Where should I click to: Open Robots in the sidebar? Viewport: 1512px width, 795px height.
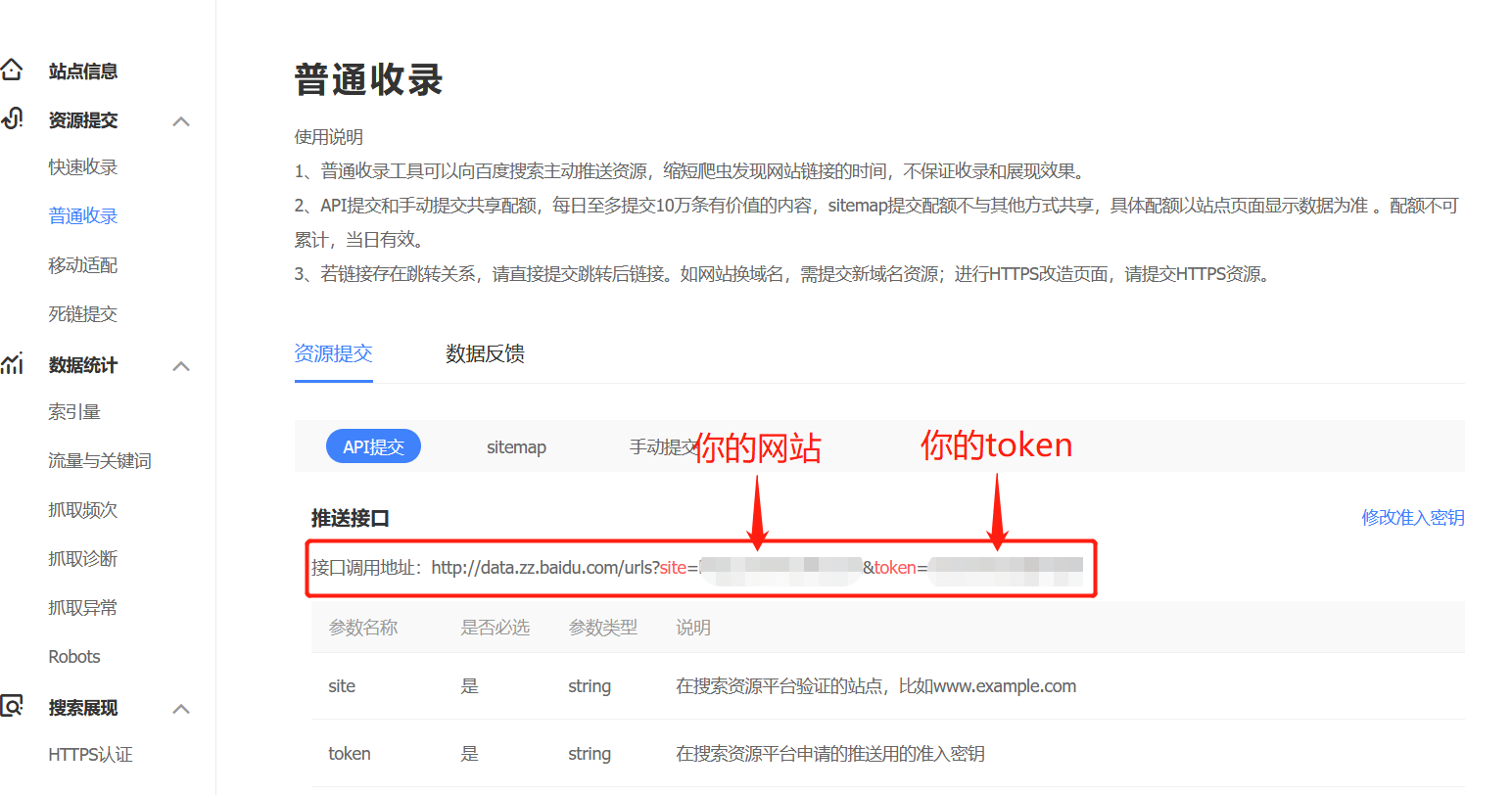74,657
